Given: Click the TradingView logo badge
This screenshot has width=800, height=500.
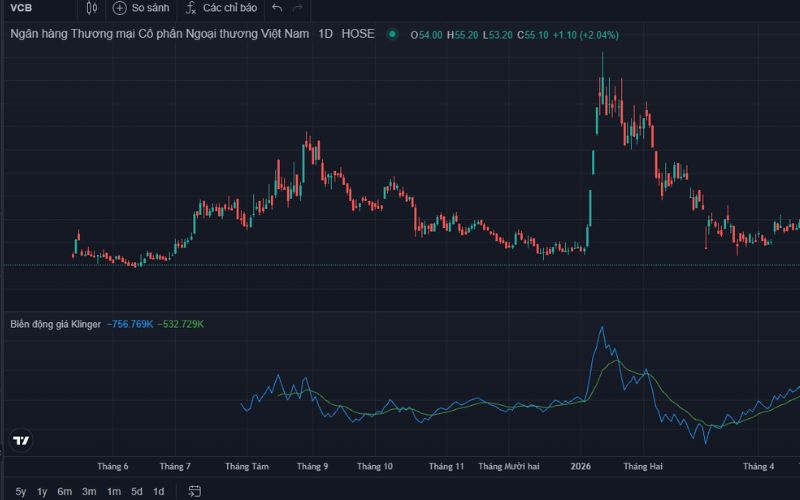Looking at the screenshot, I should pos(21,440).
